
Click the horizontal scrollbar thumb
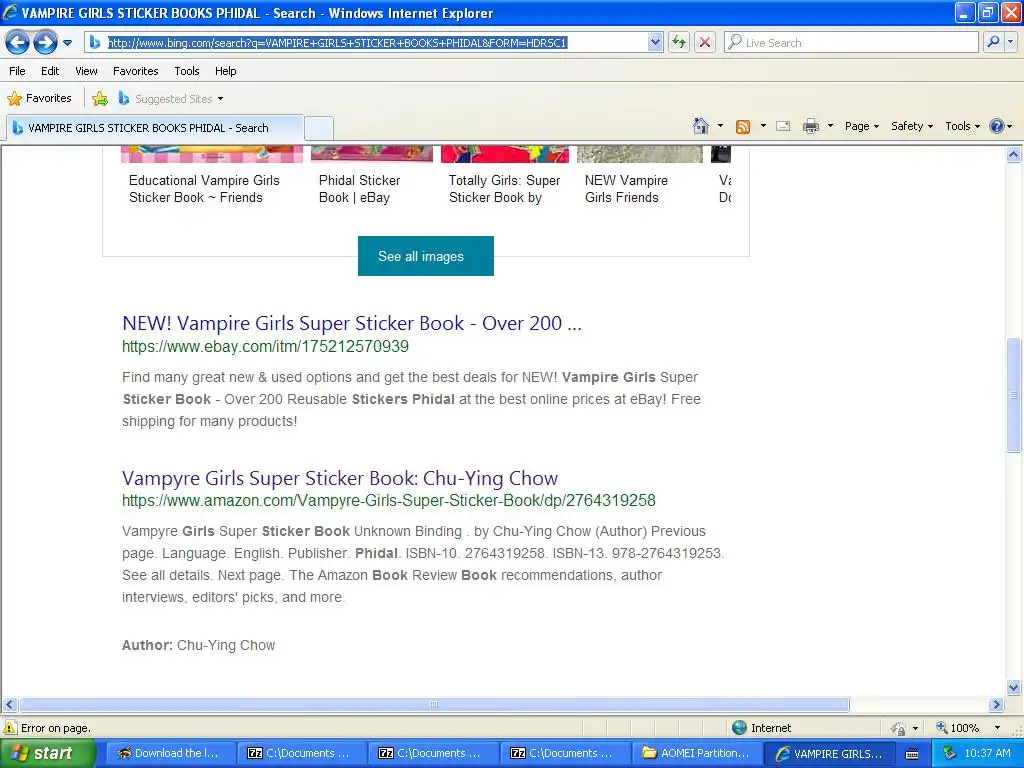(x=434, y=705)
